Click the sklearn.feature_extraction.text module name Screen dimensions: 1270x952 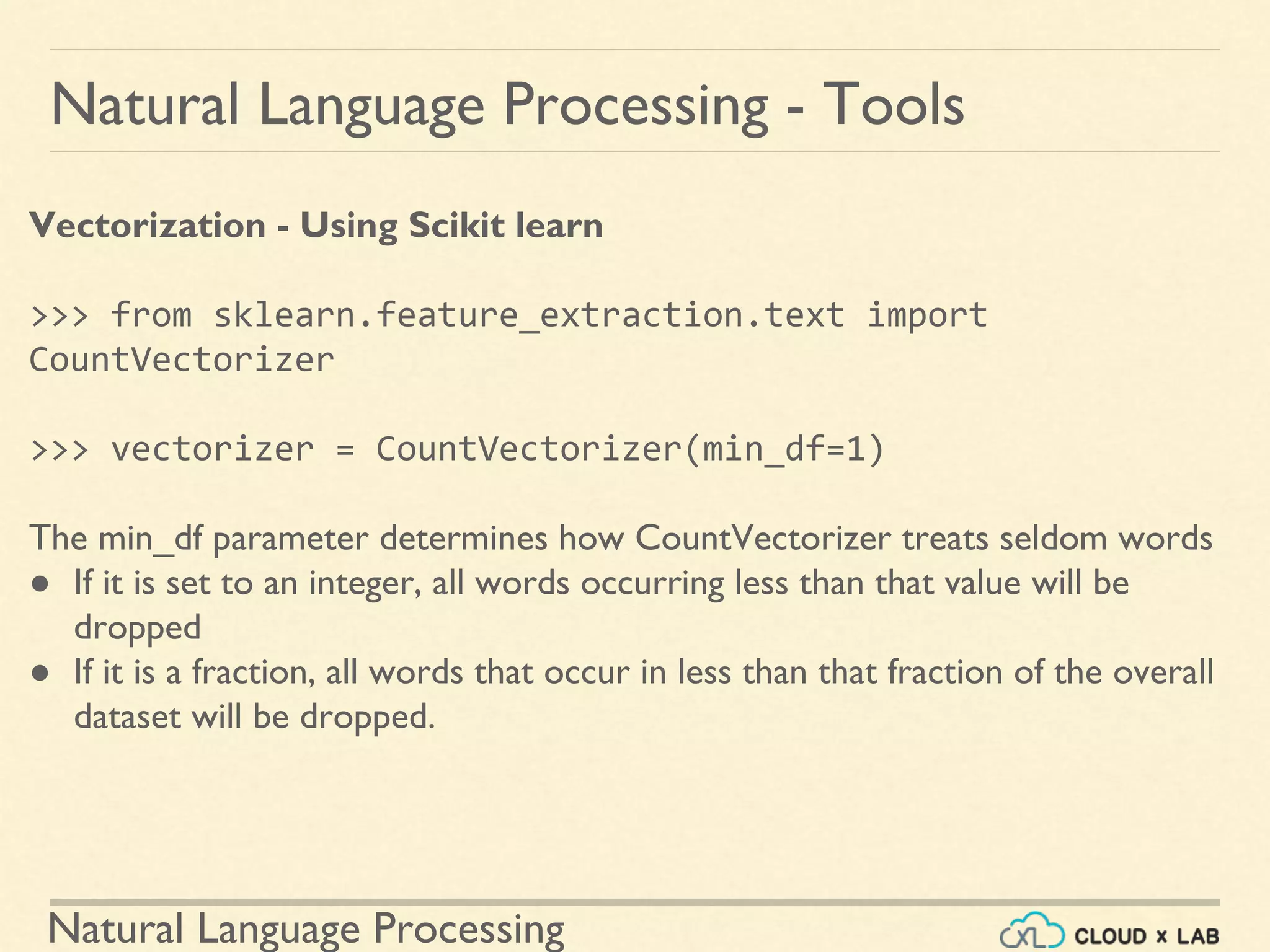pyautogui.click(x=528, y=315)
